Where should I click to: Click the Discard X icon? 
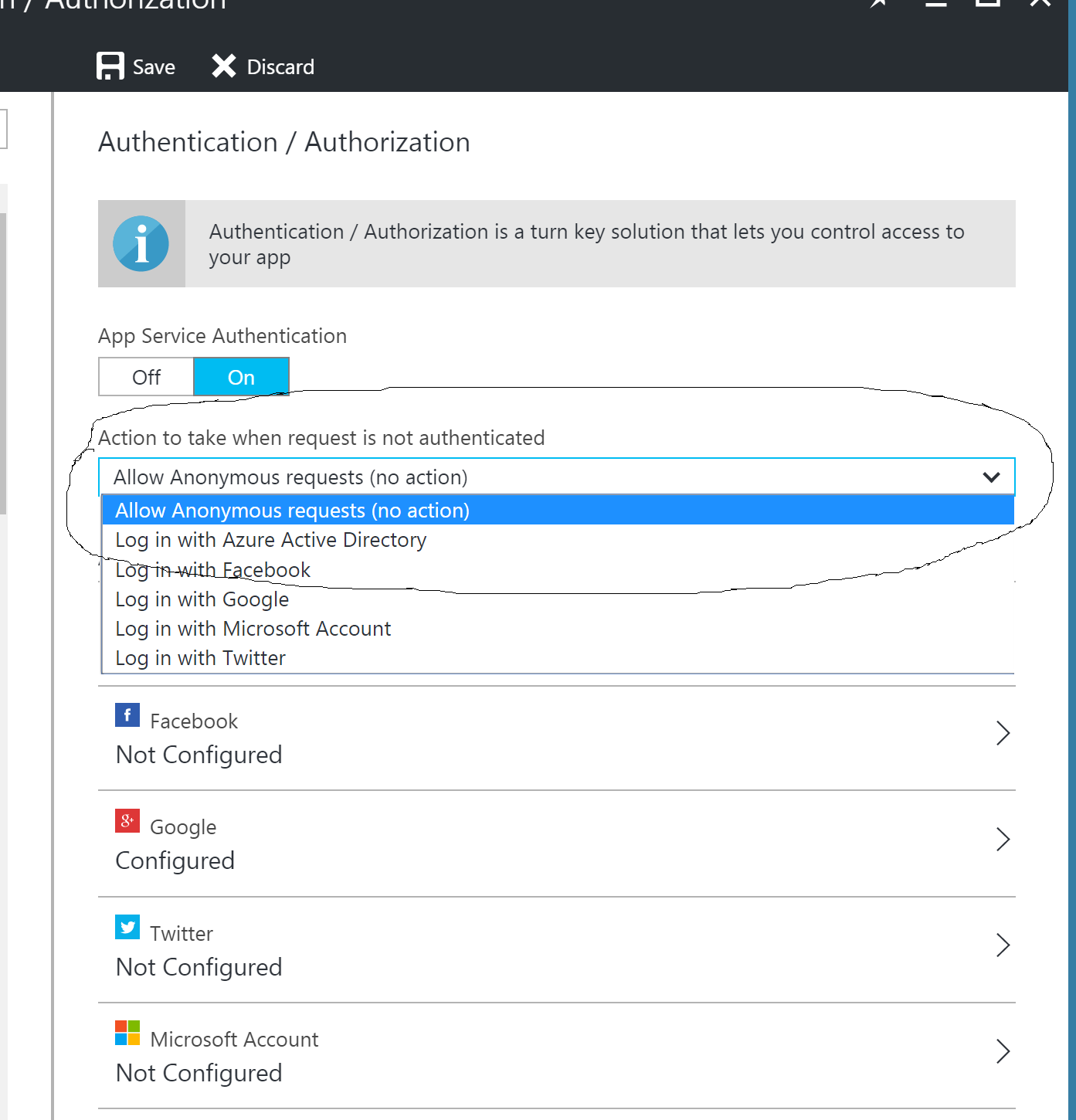click(224, 66)
